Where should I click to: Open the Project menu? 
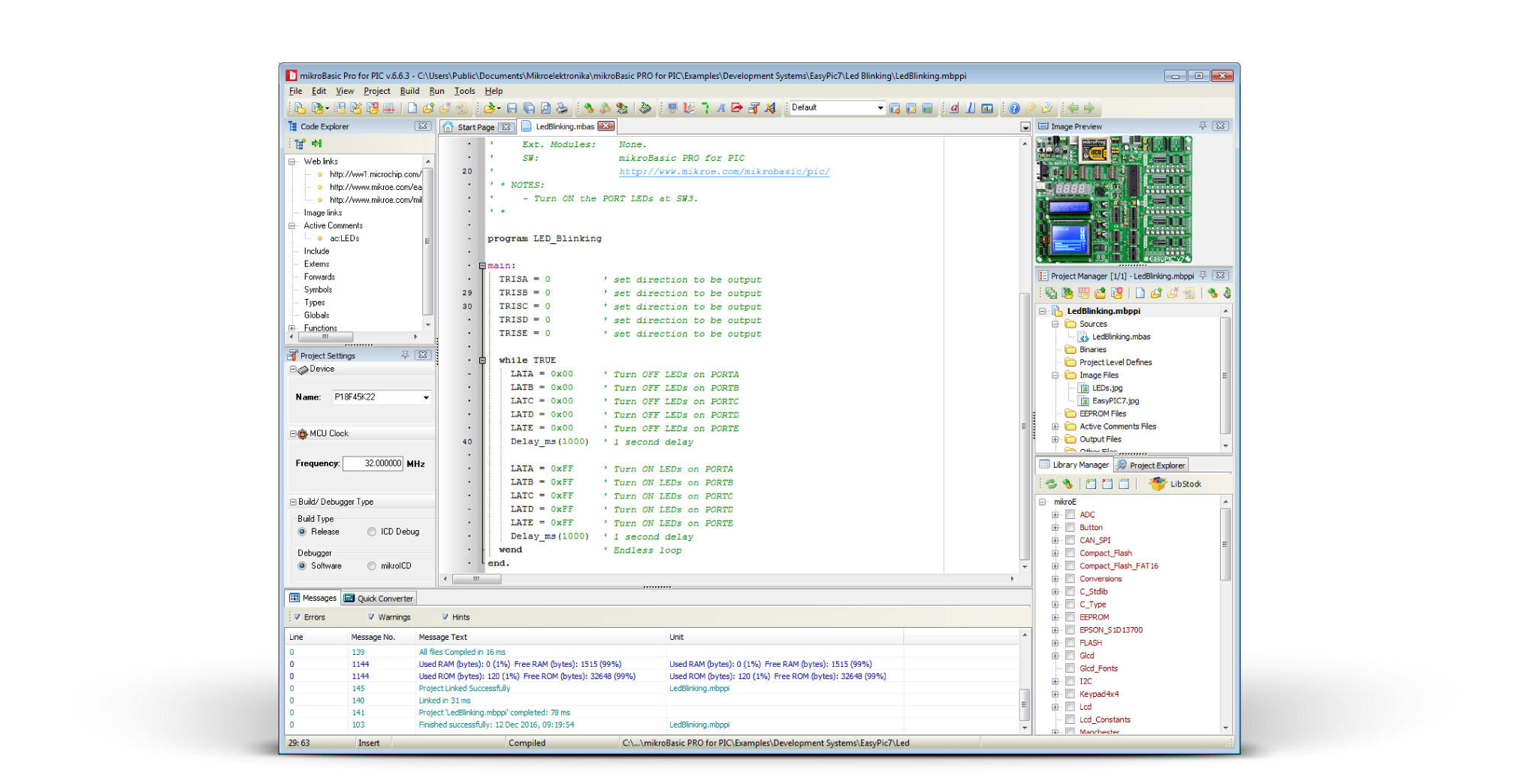pos(376,91)
